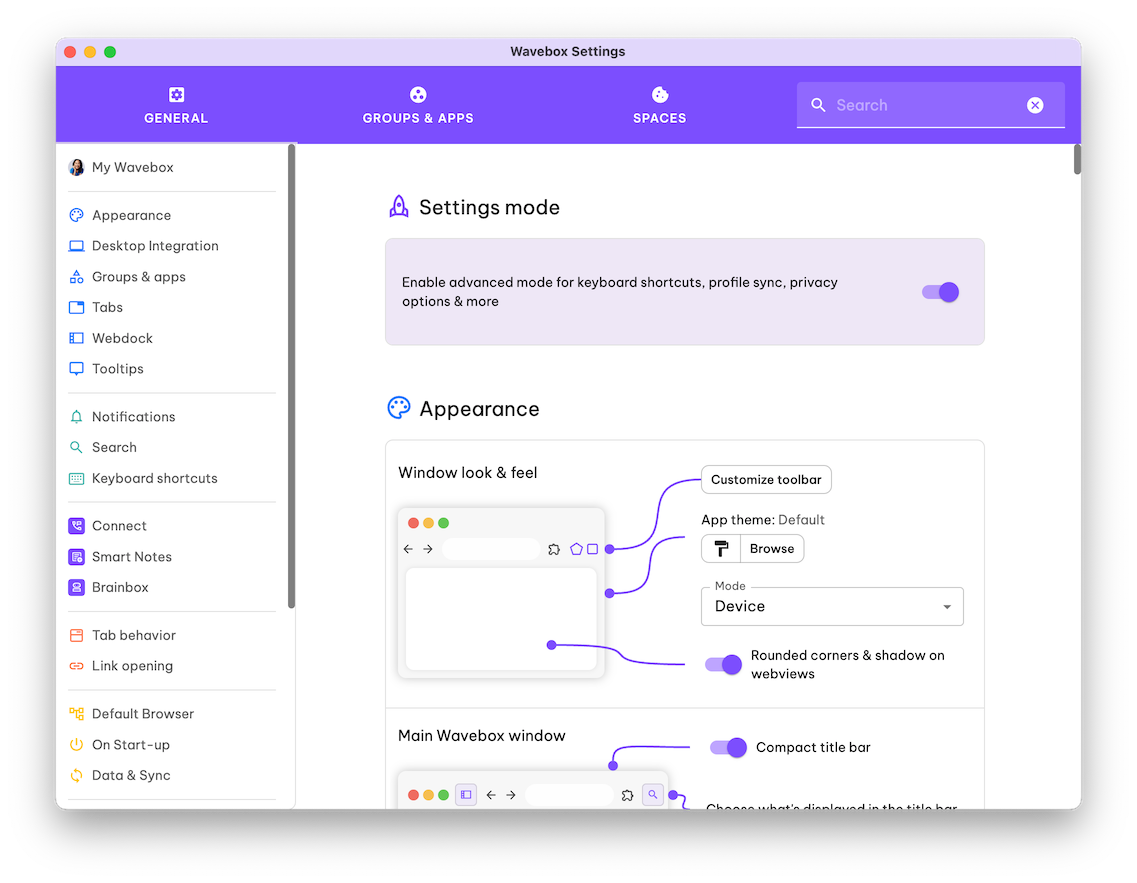Open the Spaces tab
This screenshot has height=883, width=1137.
pyautogui.click(x=659, y=105)
